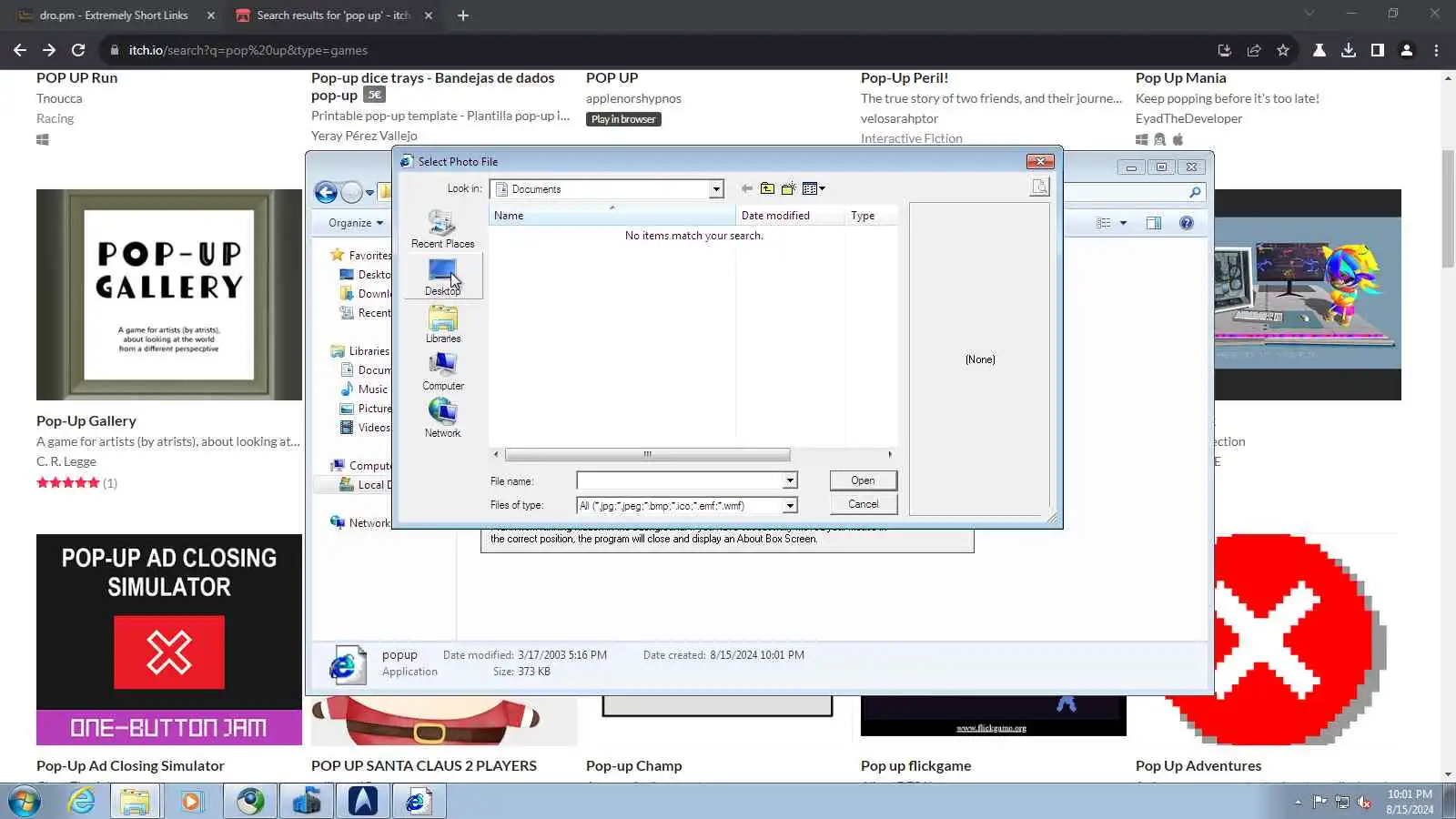Close the Select Photo File dialog
Screen dimensions: 1456x819
point(1040,161)
